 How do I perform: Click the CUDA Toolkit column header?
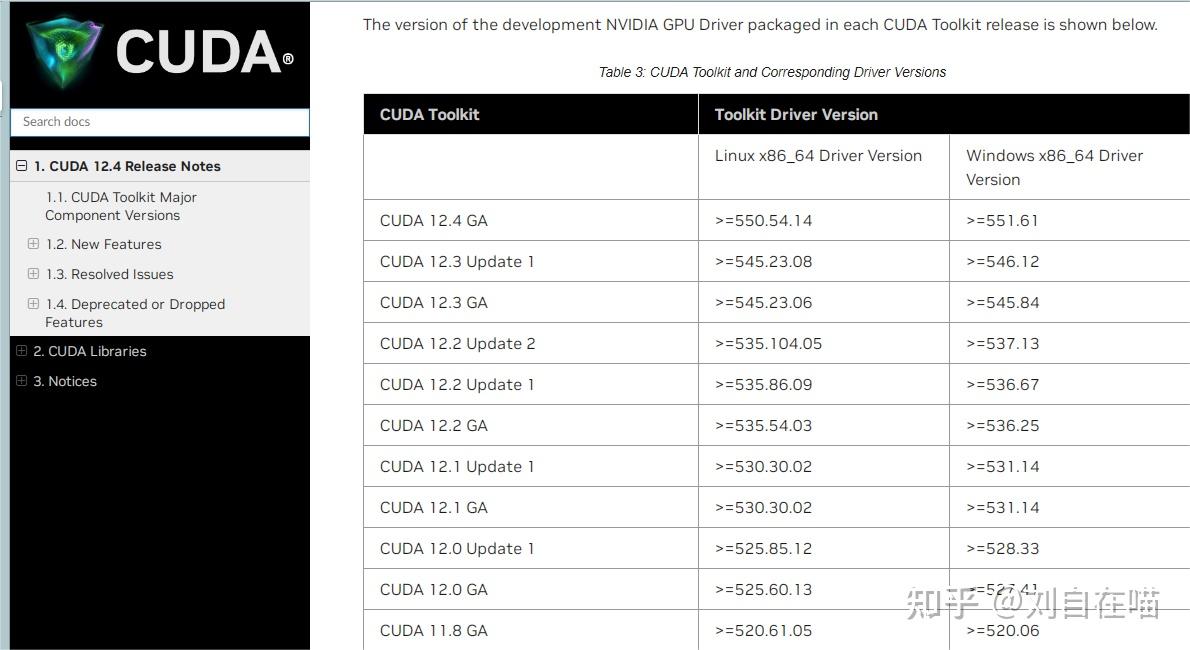pyautogui.click(x=429, y=114)
